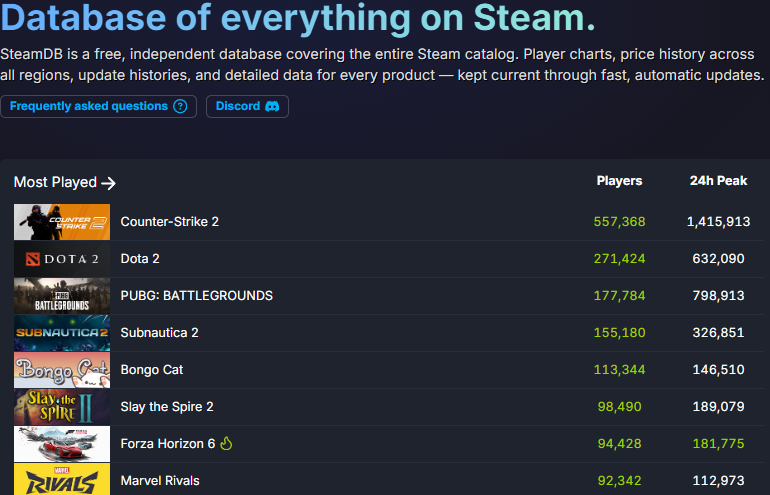Click the Dota 2 title link

tap(140, 259)
